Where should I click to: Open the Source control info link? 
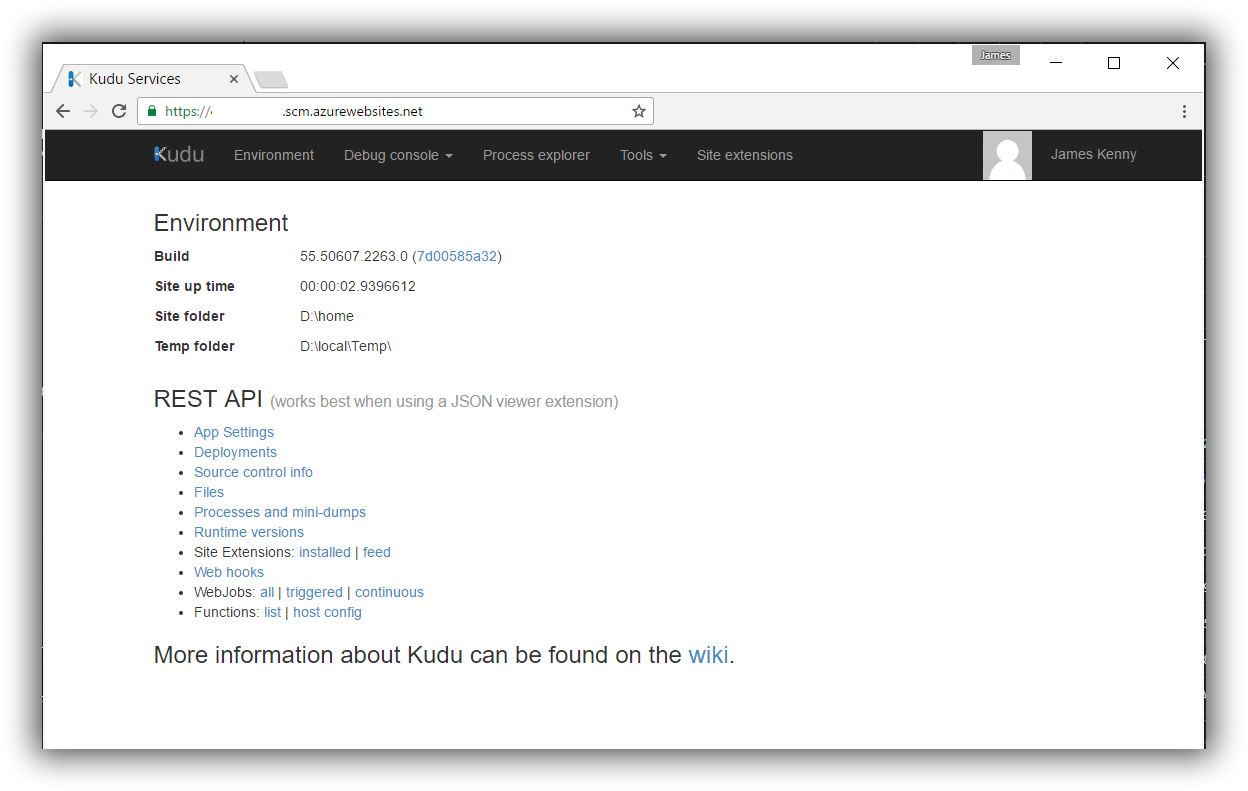click(x=253, y=472)
